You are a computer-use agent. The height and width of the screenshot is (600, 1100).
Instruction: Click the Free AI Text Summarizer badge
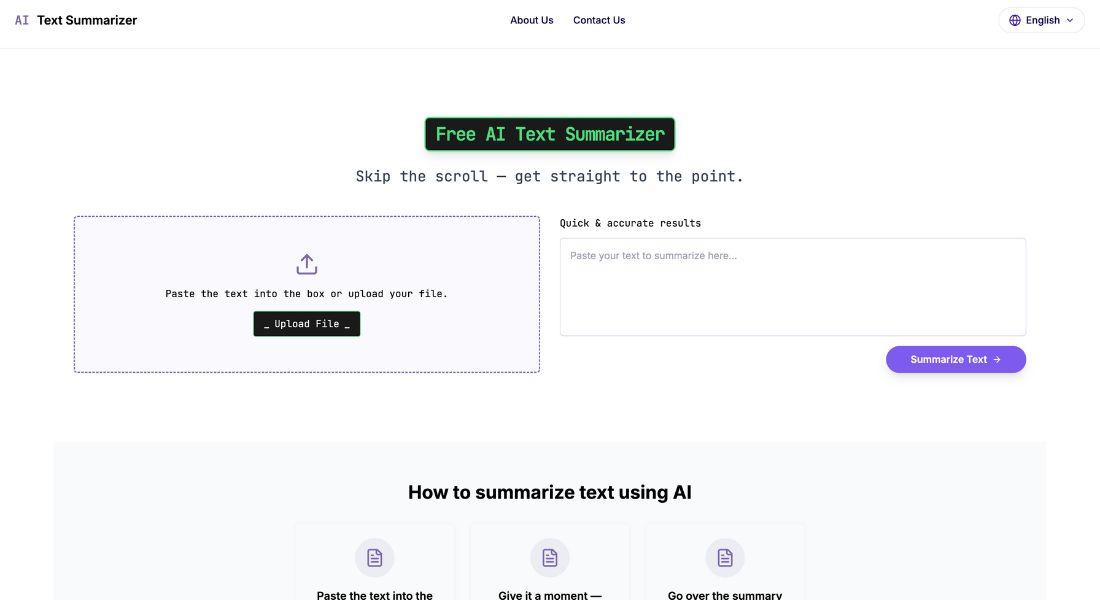(550, 134)
